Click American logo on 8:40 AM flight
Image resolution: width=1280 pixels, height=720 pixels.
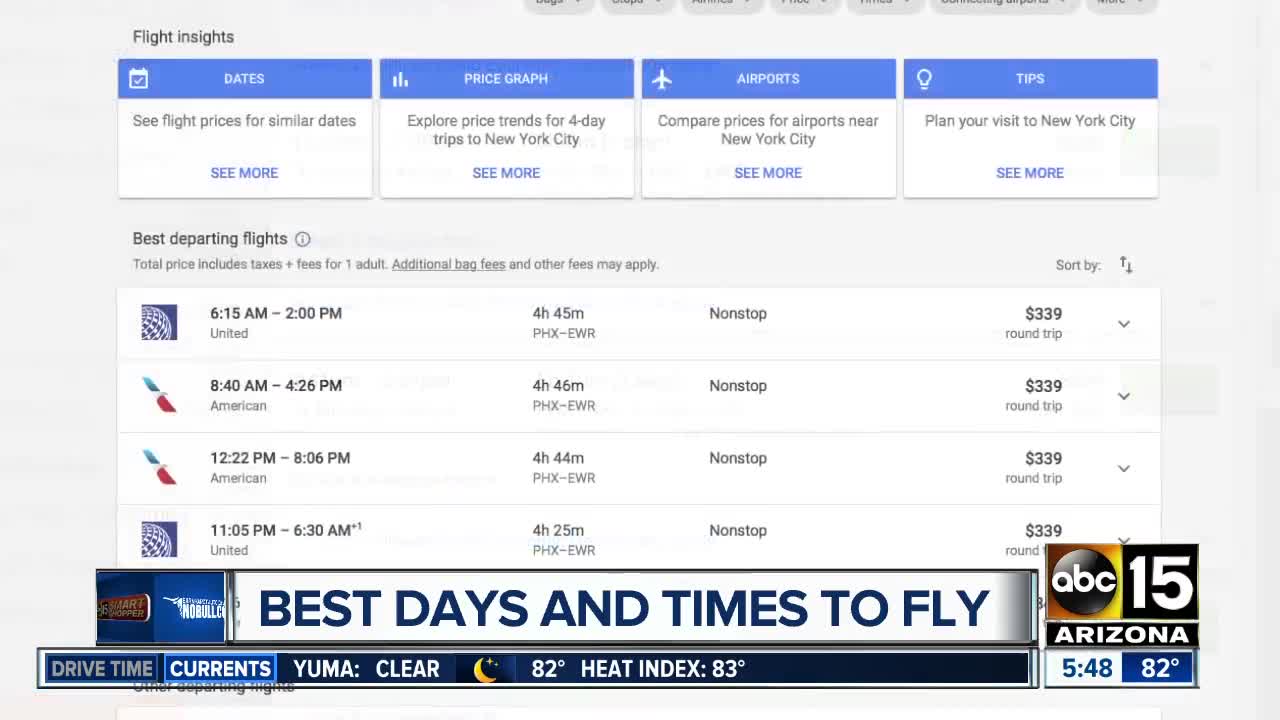[159, 395]
